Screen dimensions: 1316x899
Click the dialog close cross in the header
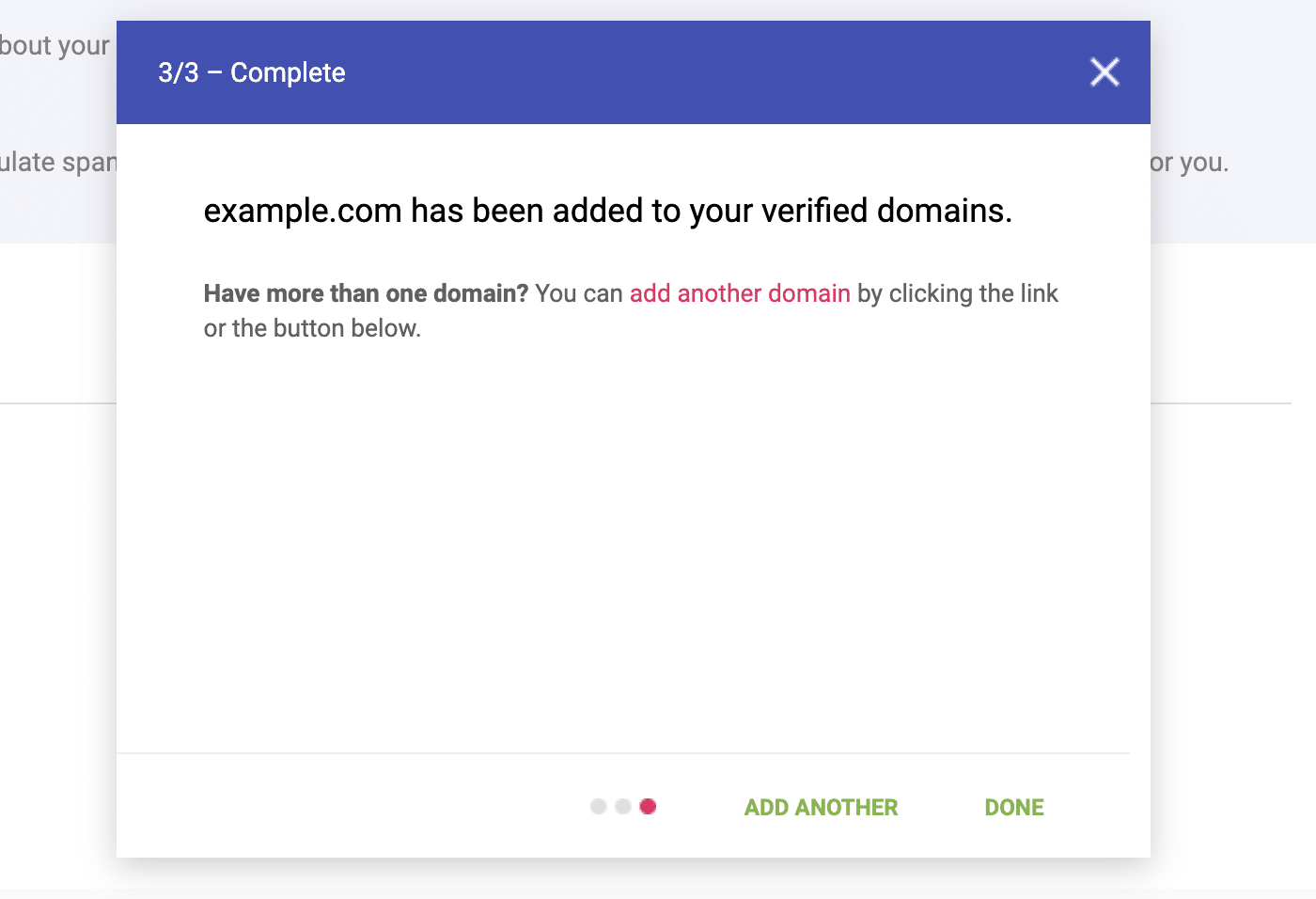tap(1104, 71)
